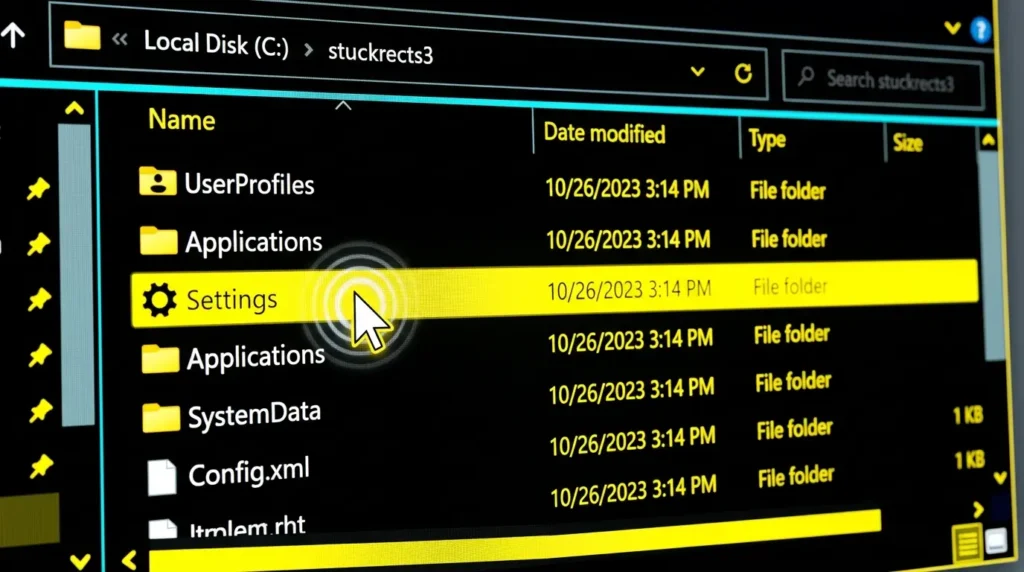
Task: Click the gear icon of Settings
Action: pyautogui.click(x=159, y=300)
